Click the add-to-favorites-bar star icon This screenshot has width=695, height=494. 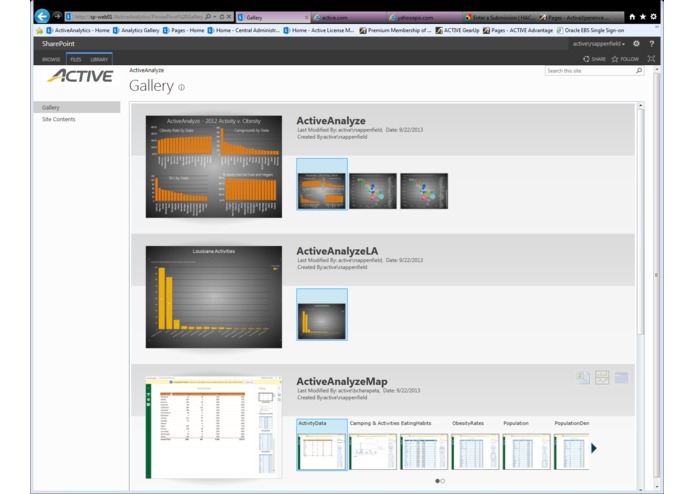coord(39,31)
